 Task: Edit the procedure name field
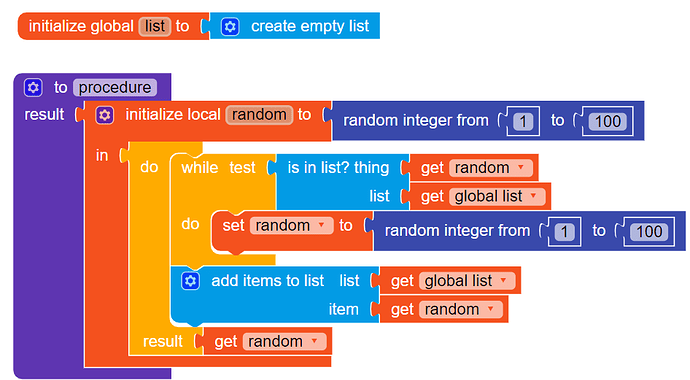pos(115,88)
